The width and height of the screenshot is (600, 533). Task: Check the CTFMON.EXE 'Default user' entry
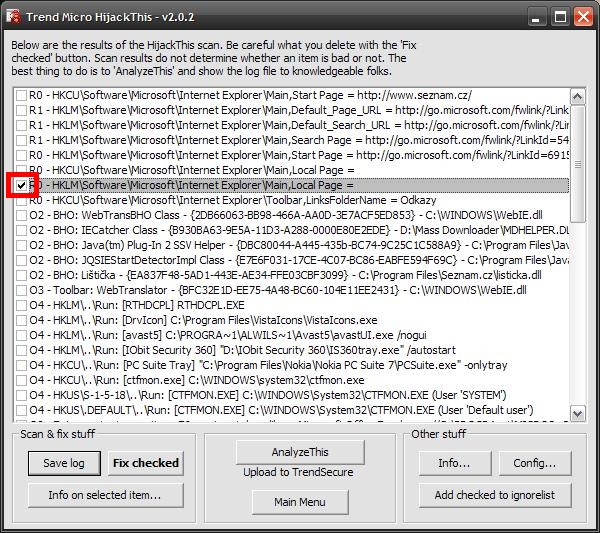click(21, 411)
